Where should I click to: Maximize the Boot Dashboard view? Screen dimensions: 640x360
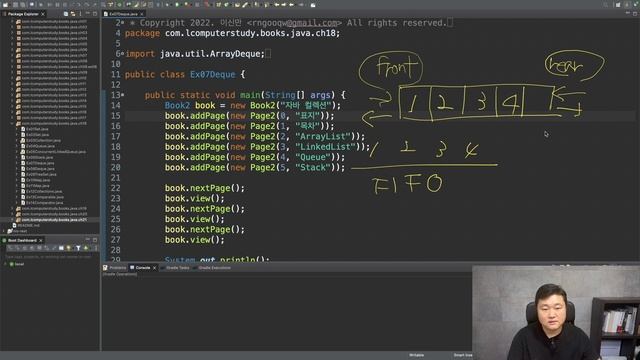point(95,240)
